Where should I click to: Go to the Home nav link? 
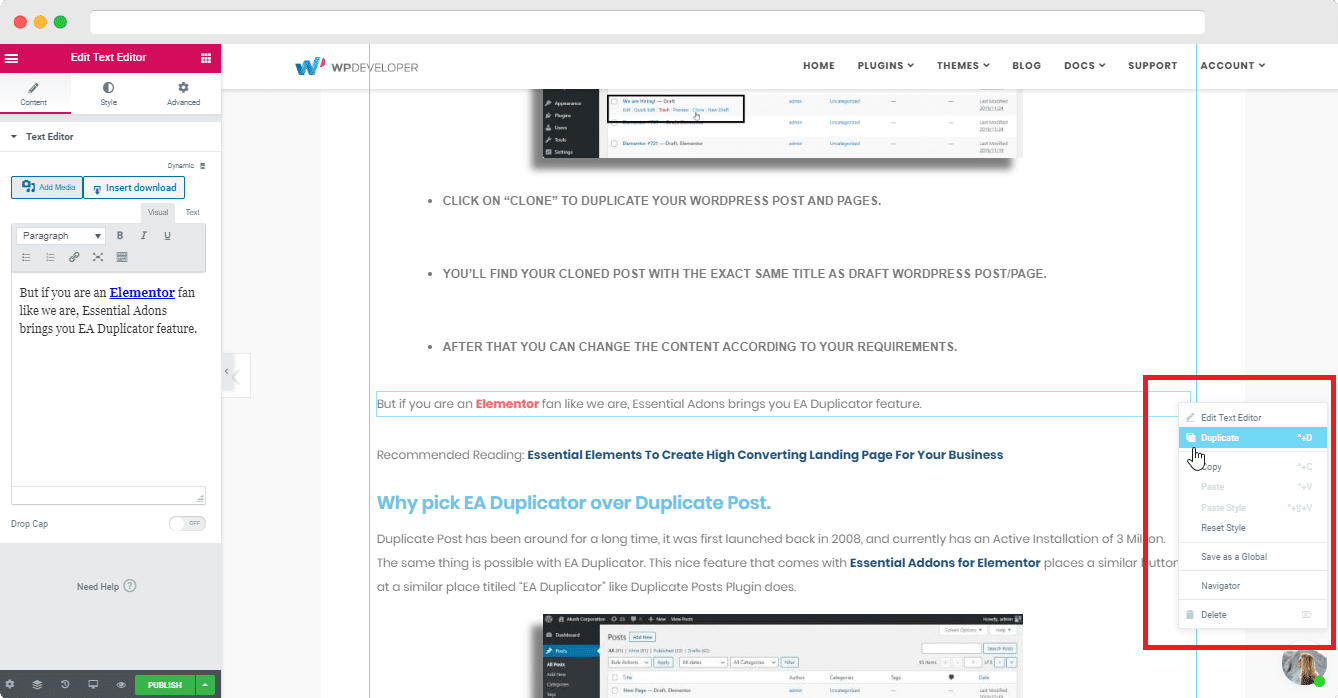pyautogui.click(x=819, y=66)
